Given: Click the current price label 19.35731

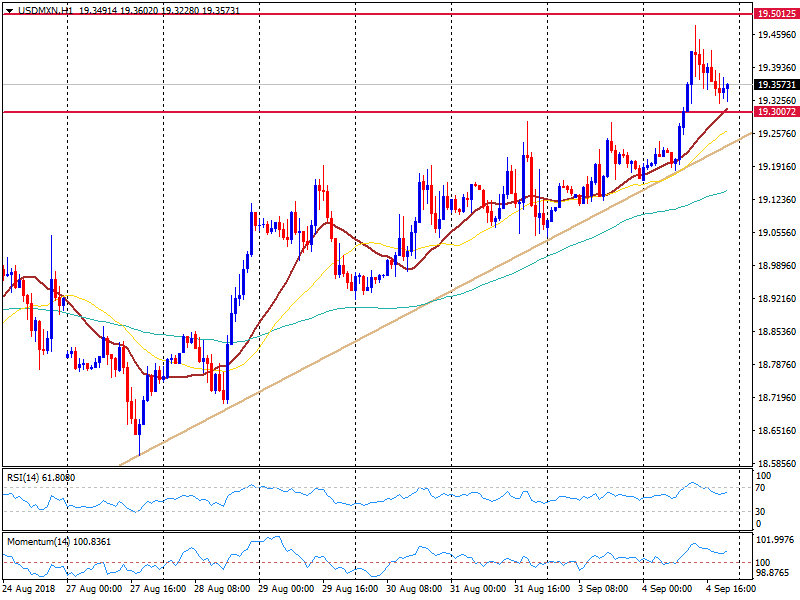Looking at the screenshot, I should pos(776,85).
